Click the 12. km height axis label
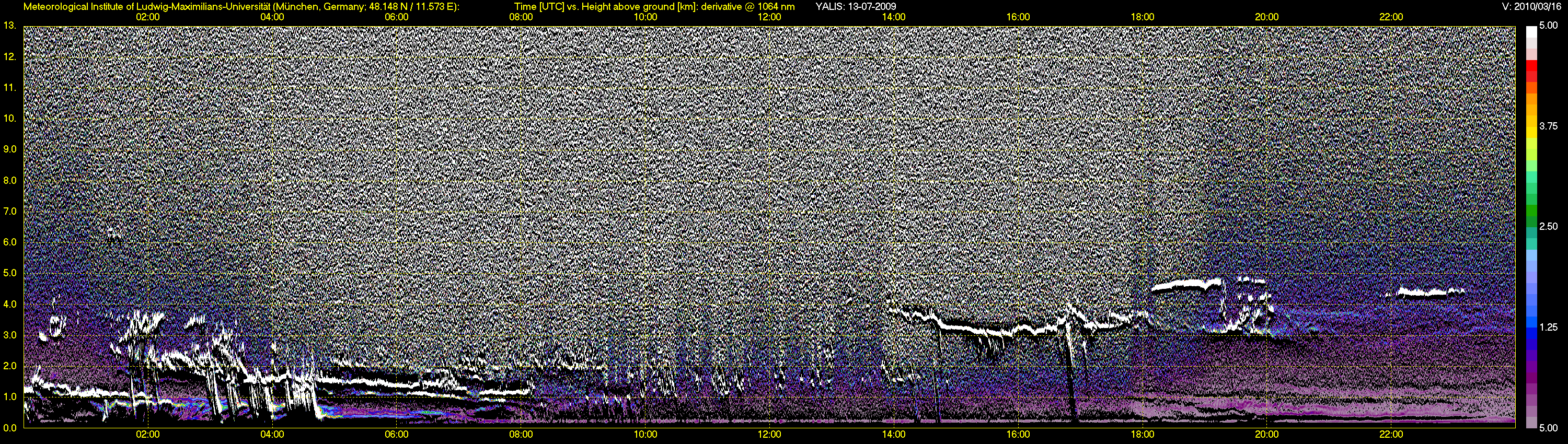The image size is (1568, 444). [9, 56]
